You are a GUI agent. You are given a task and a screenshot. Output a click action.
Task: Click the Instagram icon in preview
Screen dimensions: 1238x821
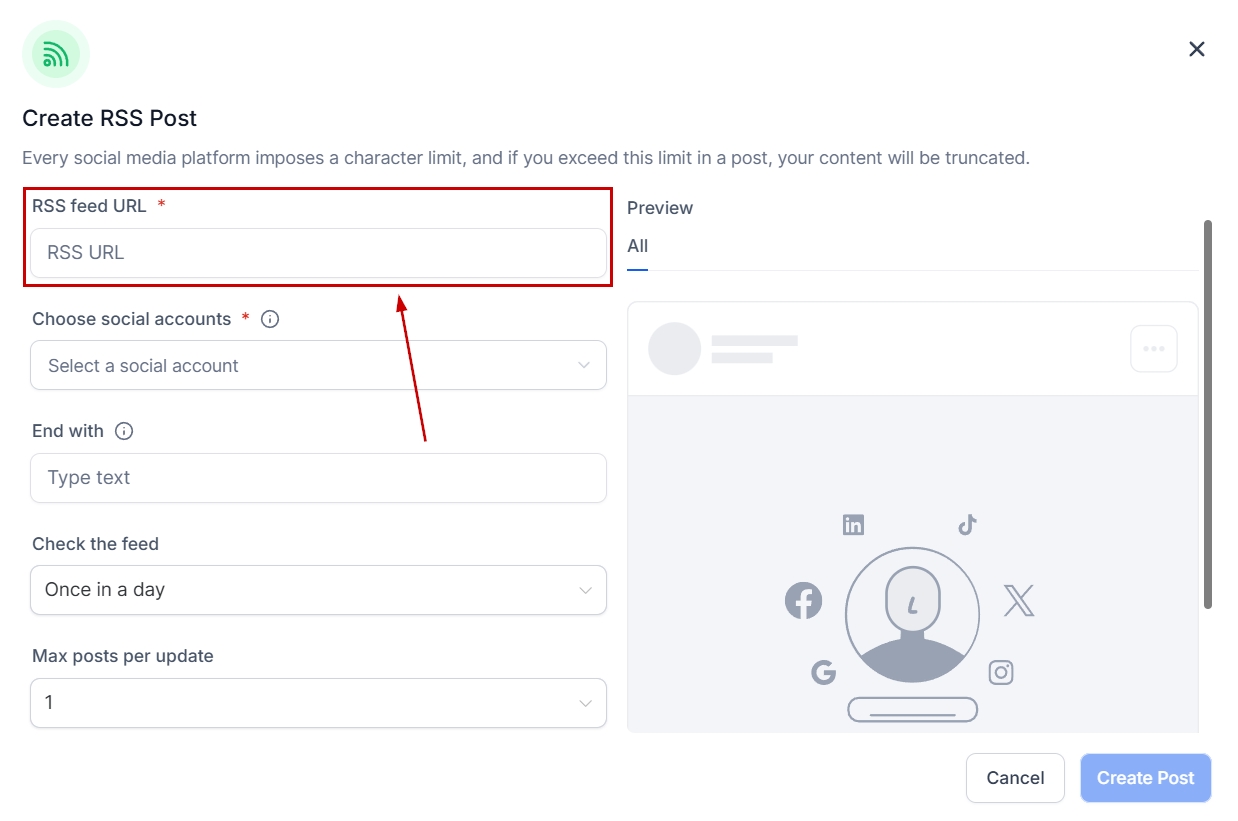pyautogui.click(x=1001, y=672)
